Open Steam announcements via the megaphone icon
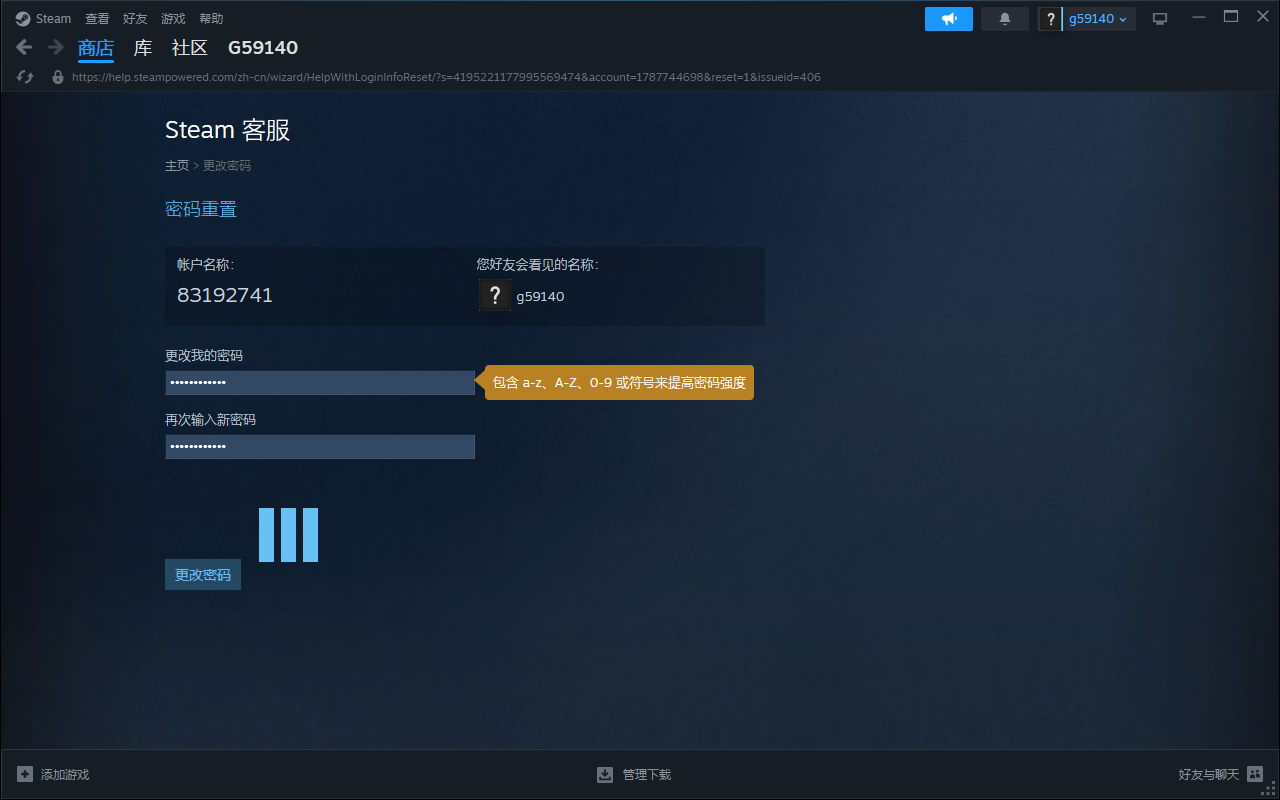 tap(948, 18)
